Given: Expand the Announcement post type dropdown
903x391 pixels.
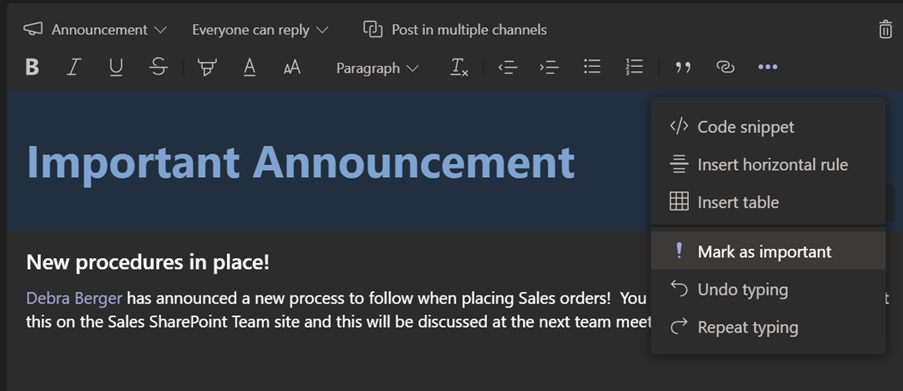Looking at the screenshot, I should pyautogui.click(x=95, y=30).
